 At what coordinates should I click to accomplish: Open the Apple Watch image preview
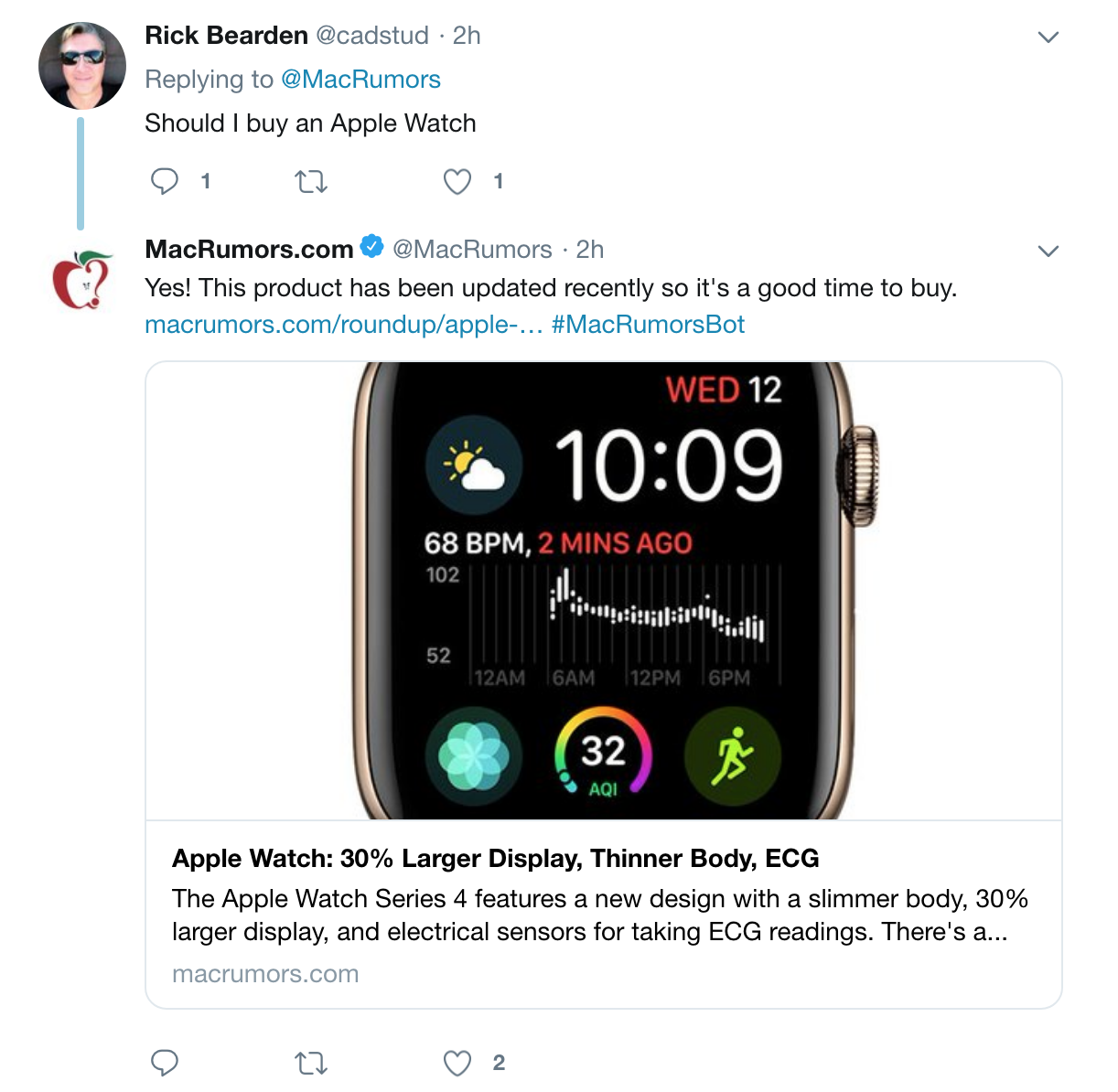coord(604,591)
